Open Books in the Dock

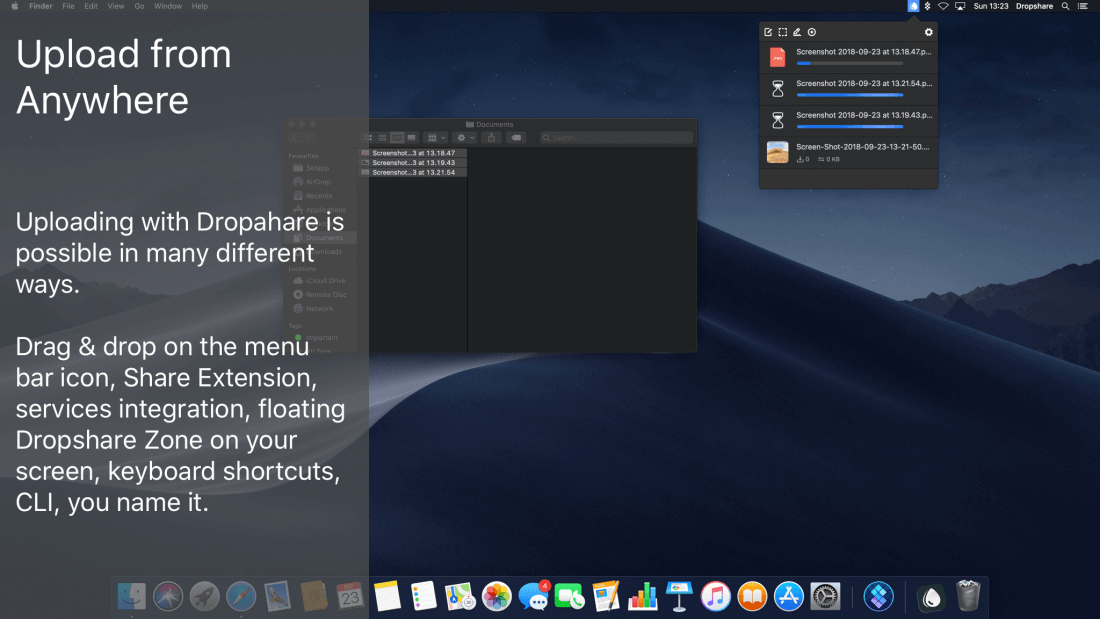point(752,597)
